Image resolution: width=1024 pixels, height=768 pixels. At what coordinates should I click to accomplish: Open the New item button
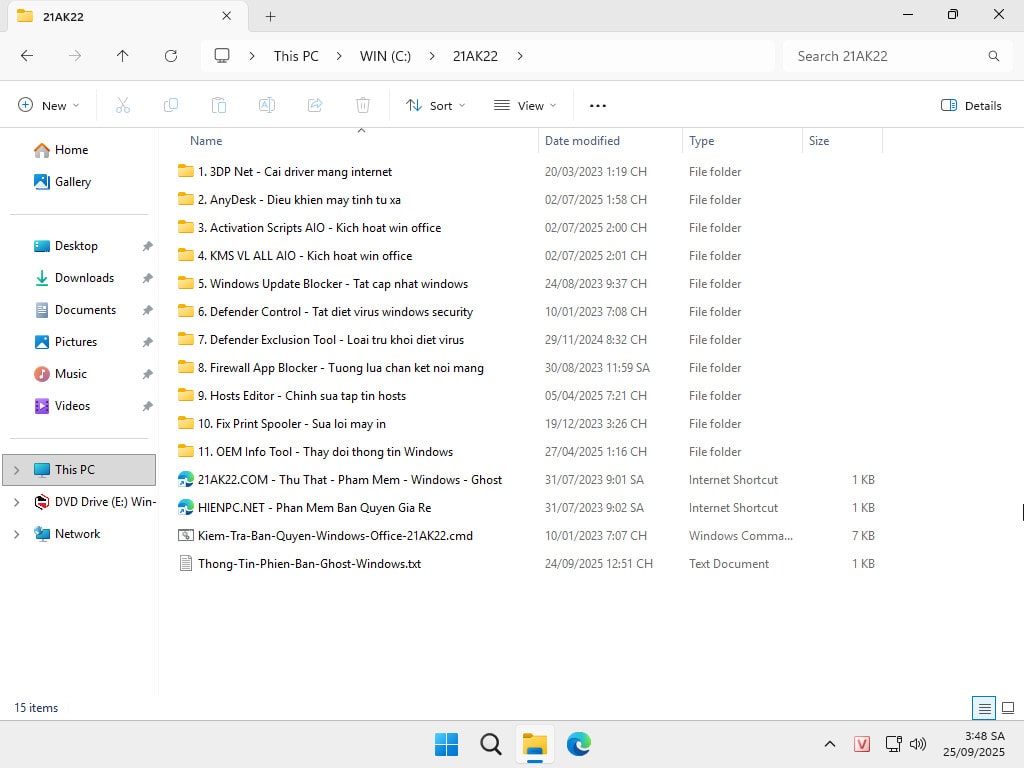pos(48,105)
